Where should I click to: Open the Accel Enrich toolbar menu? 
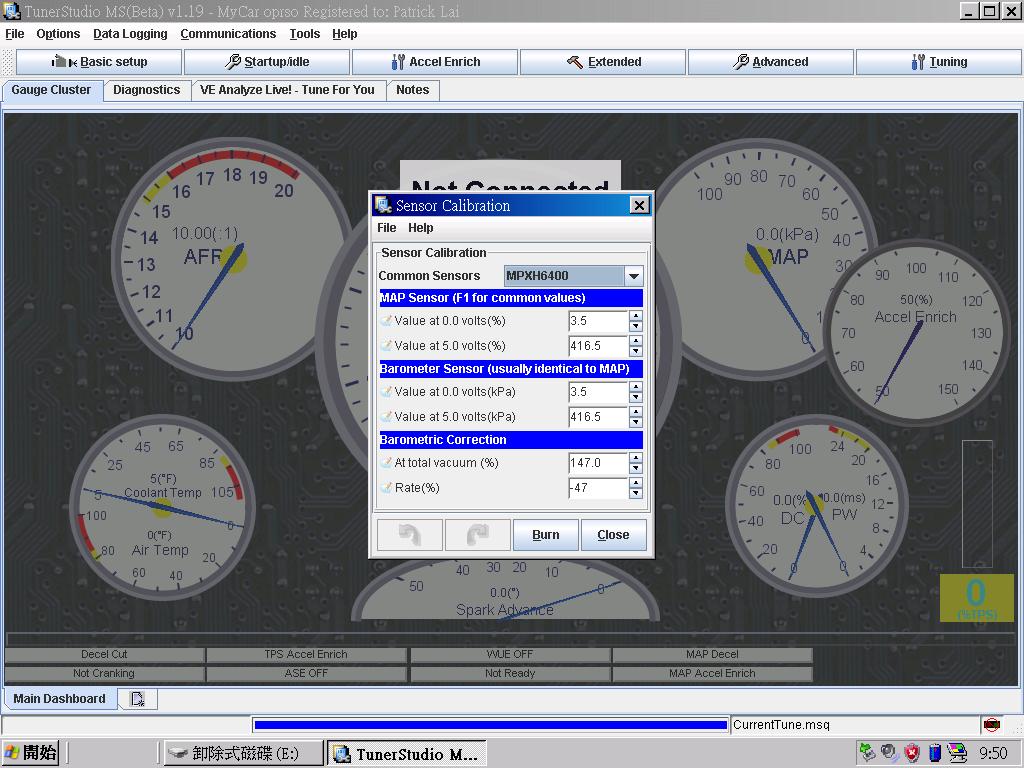click(435, 62)
